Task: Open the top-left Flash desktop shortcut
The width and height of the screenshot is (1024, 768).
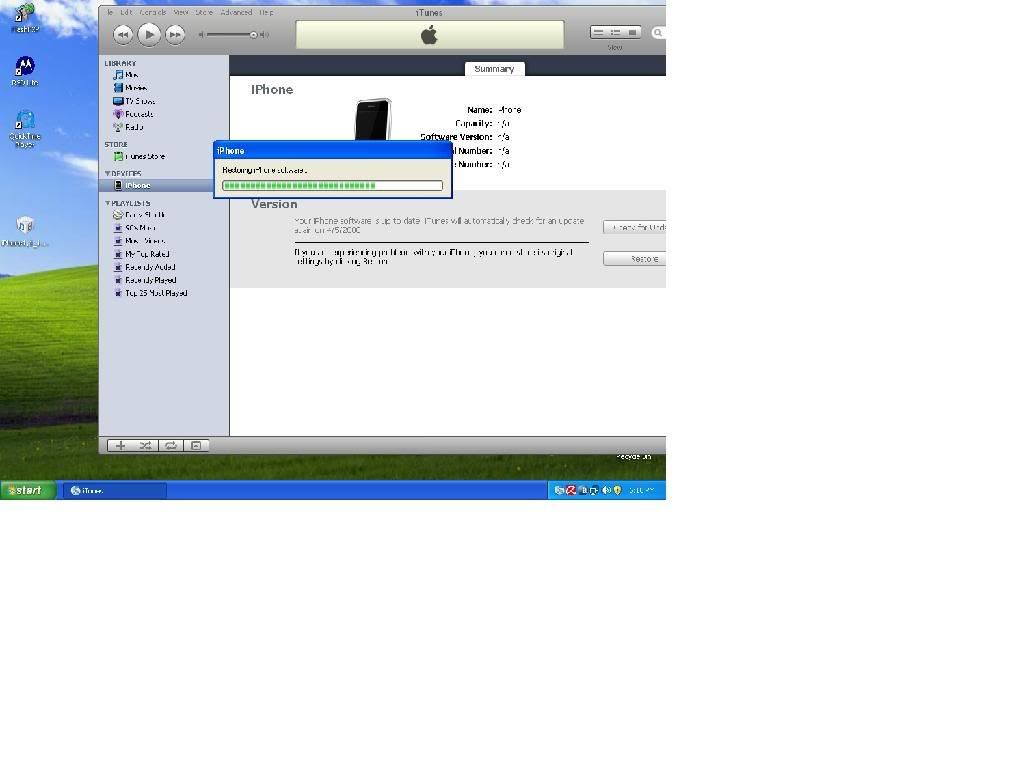Action: click(x=25, y=18)
